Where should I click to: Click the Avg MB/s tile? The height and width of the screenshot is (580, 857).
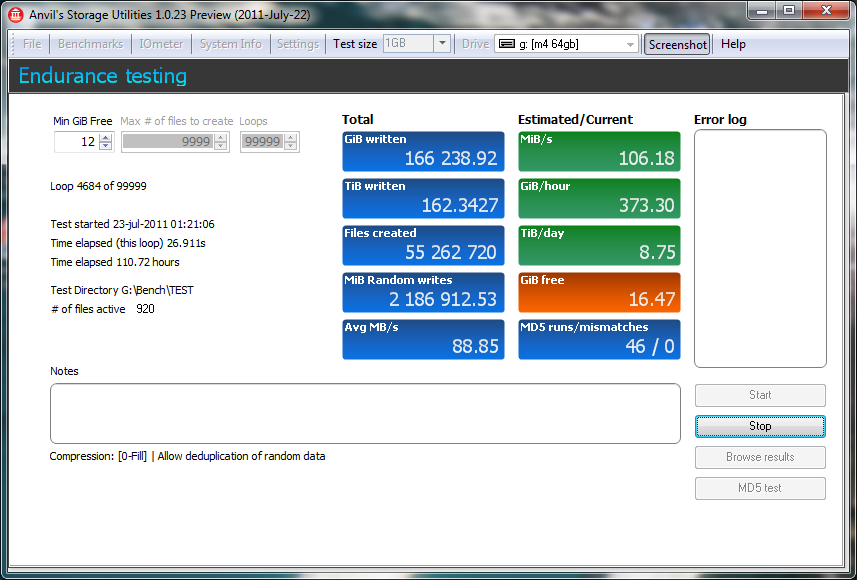click(x=424, y=339)
